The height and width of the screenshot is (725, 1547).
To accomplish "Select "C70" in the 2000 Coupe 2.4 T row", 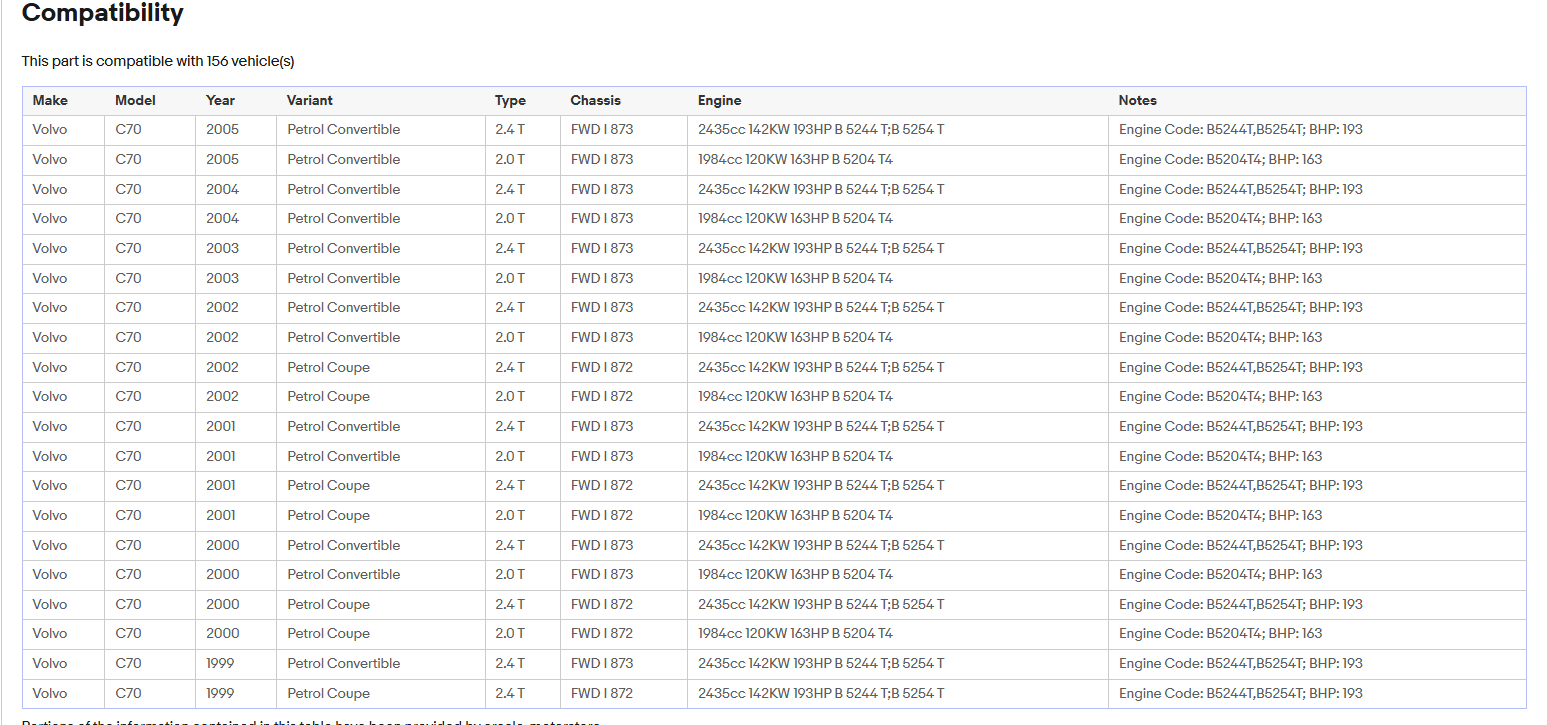I will [x=128, y=604].
